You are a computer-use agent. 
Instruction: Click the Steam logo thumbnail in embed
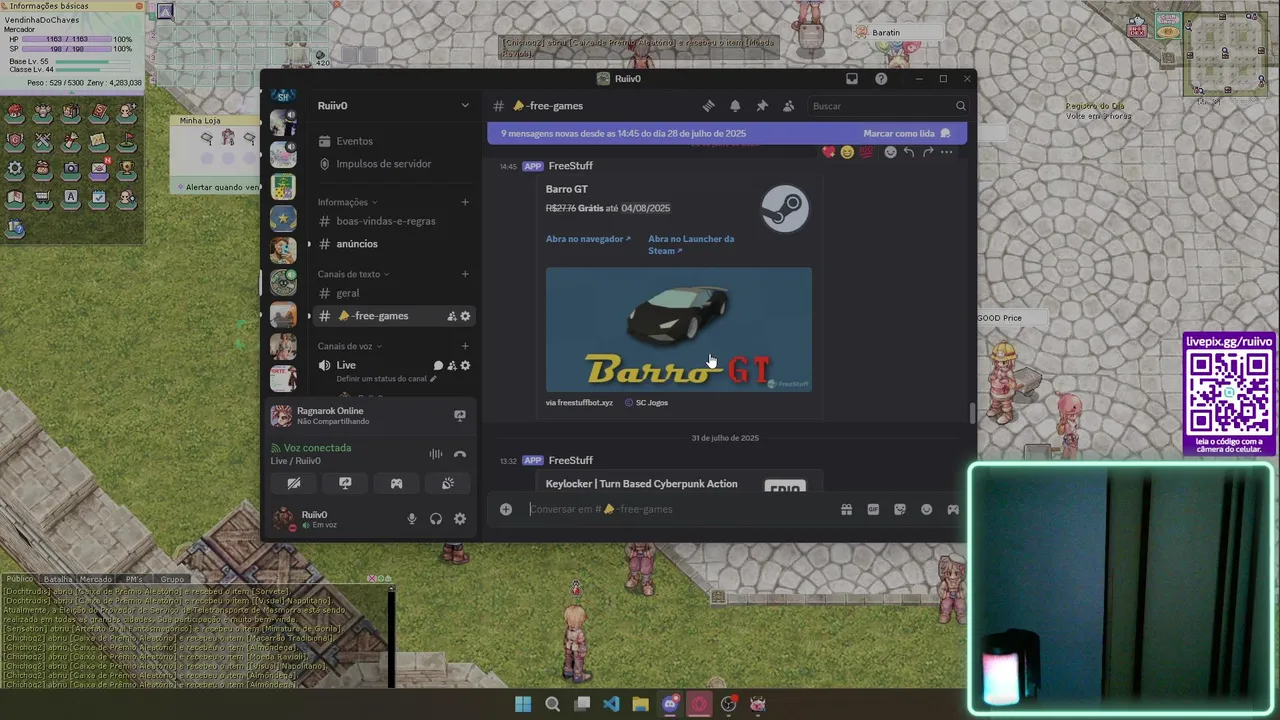785,209
